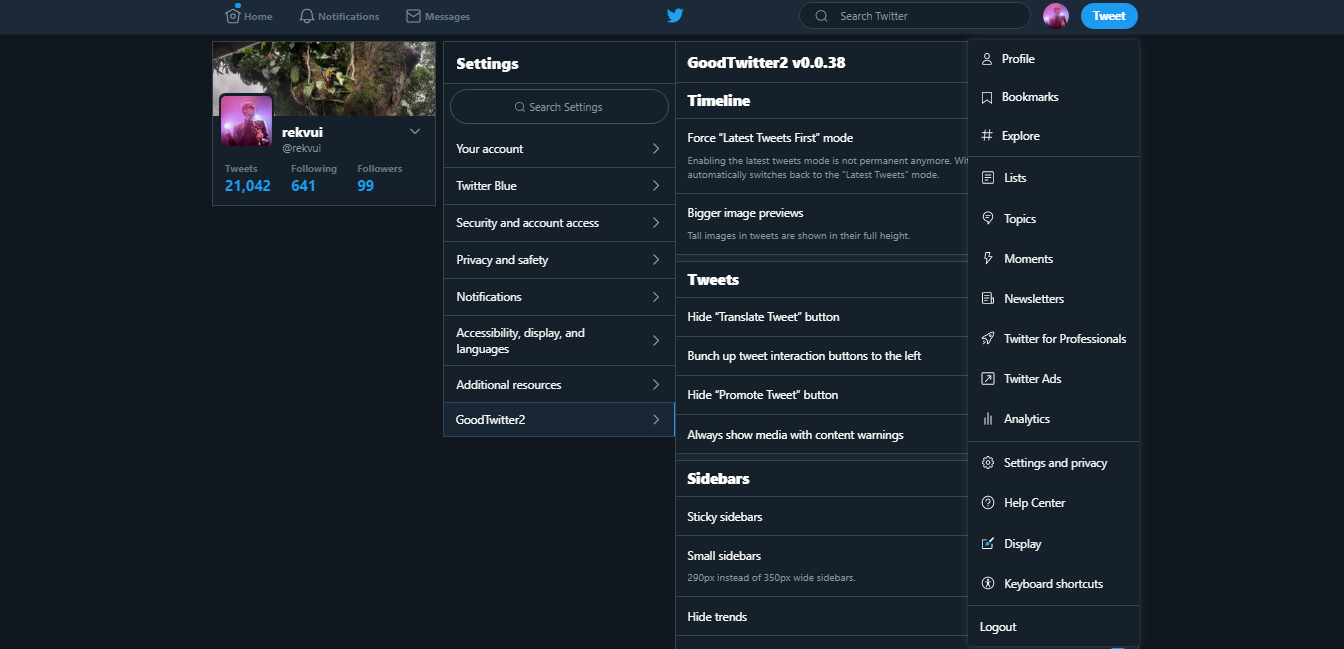Expand the Notifications settings chevron
Image resolution: width=1344 pixels, height=649 pixels.
point(656,297)
